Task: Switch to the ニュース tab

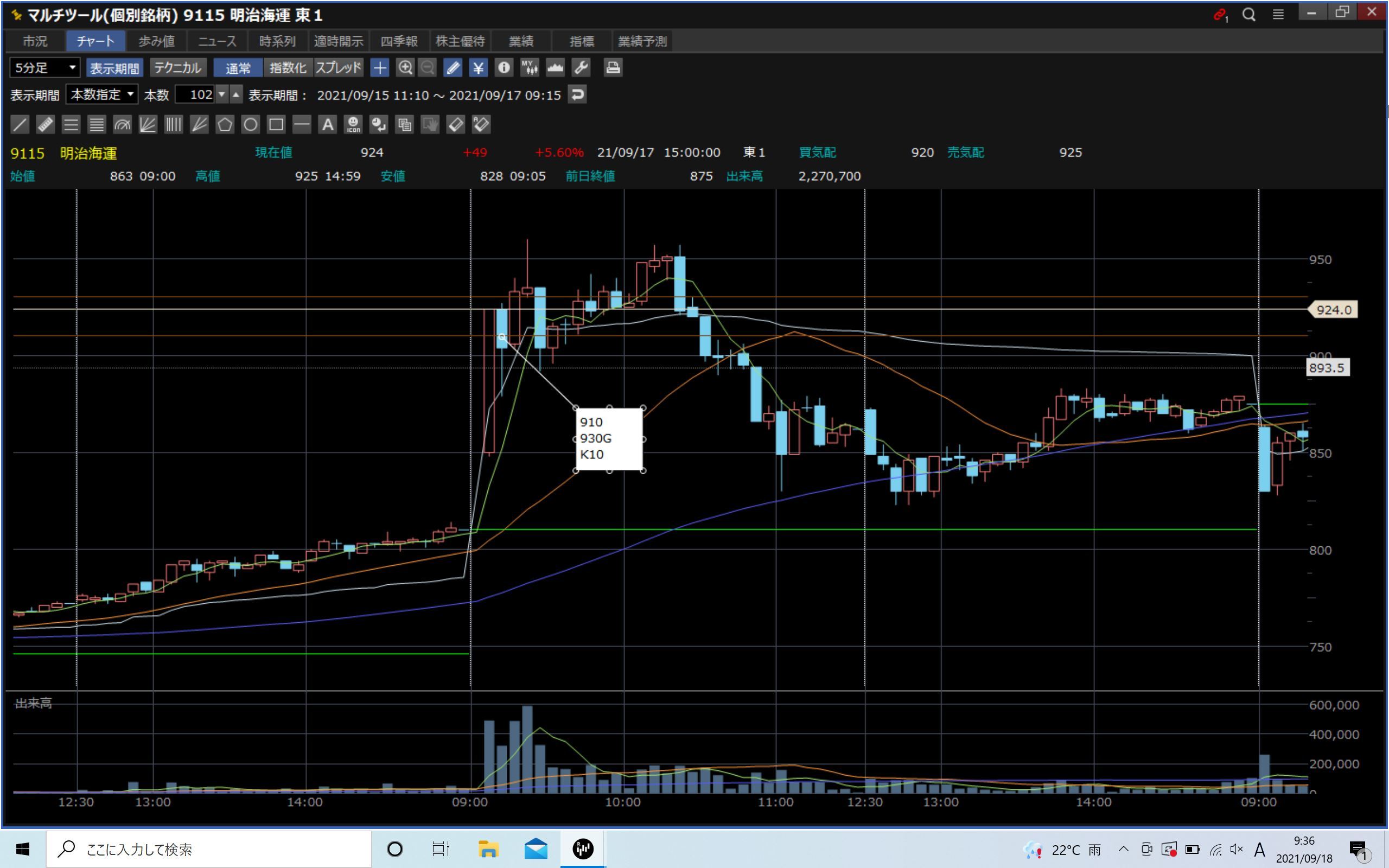Action: point(217,41)
